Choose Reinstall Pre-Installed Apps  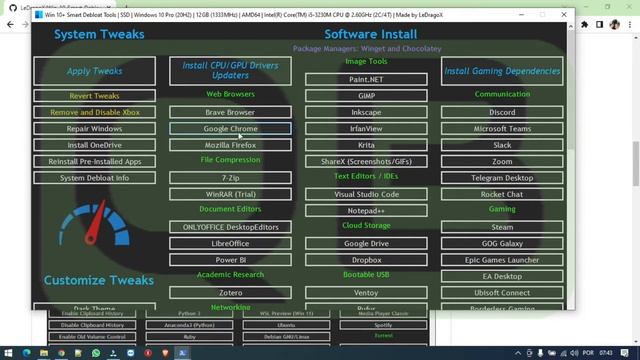(95, 161)
